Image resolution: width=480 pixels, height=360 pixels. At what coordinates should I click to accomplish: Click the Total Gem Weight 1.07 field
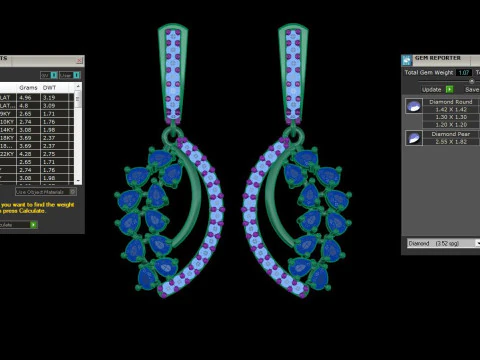464,72
